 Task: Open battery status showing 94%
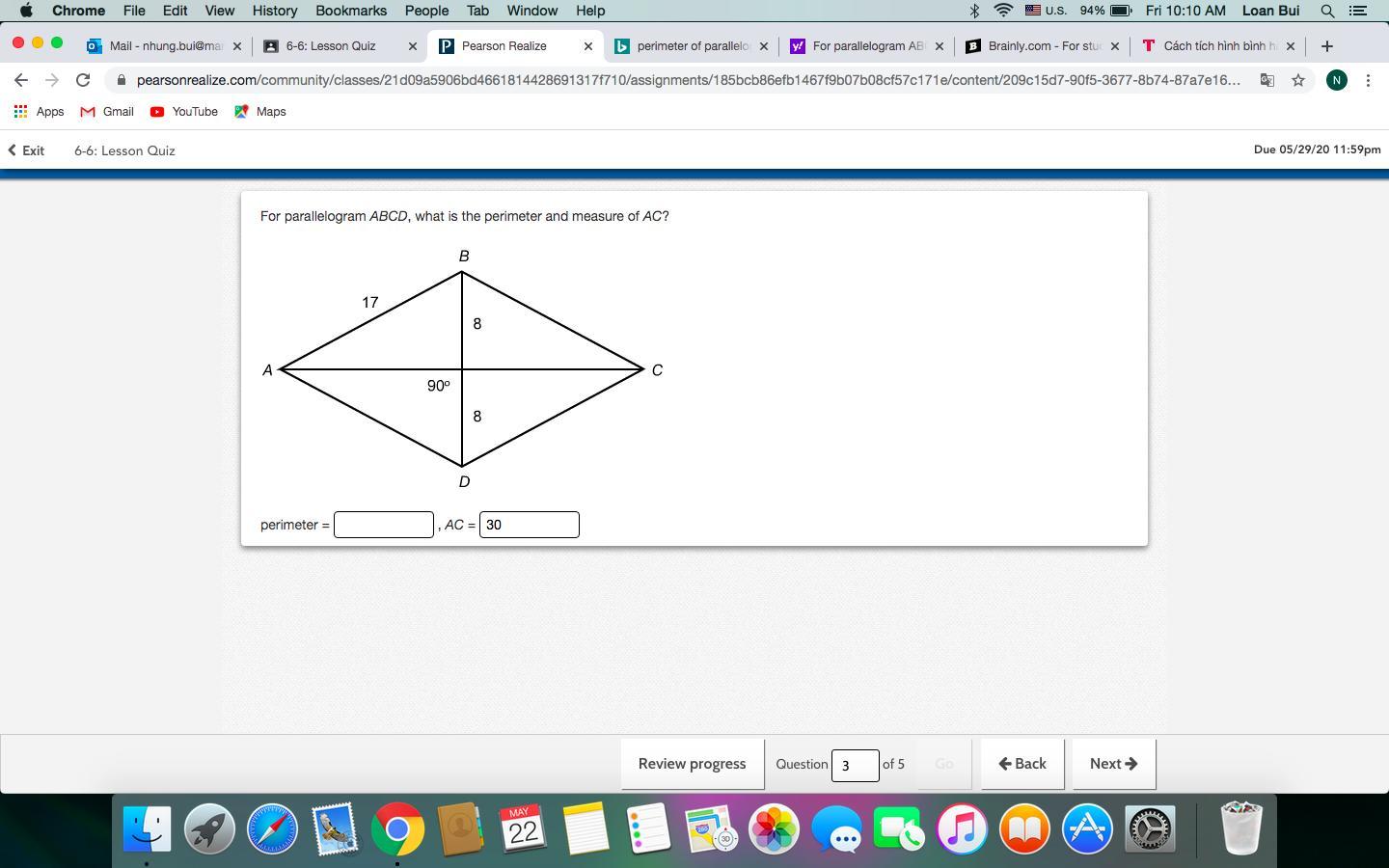1105,11
